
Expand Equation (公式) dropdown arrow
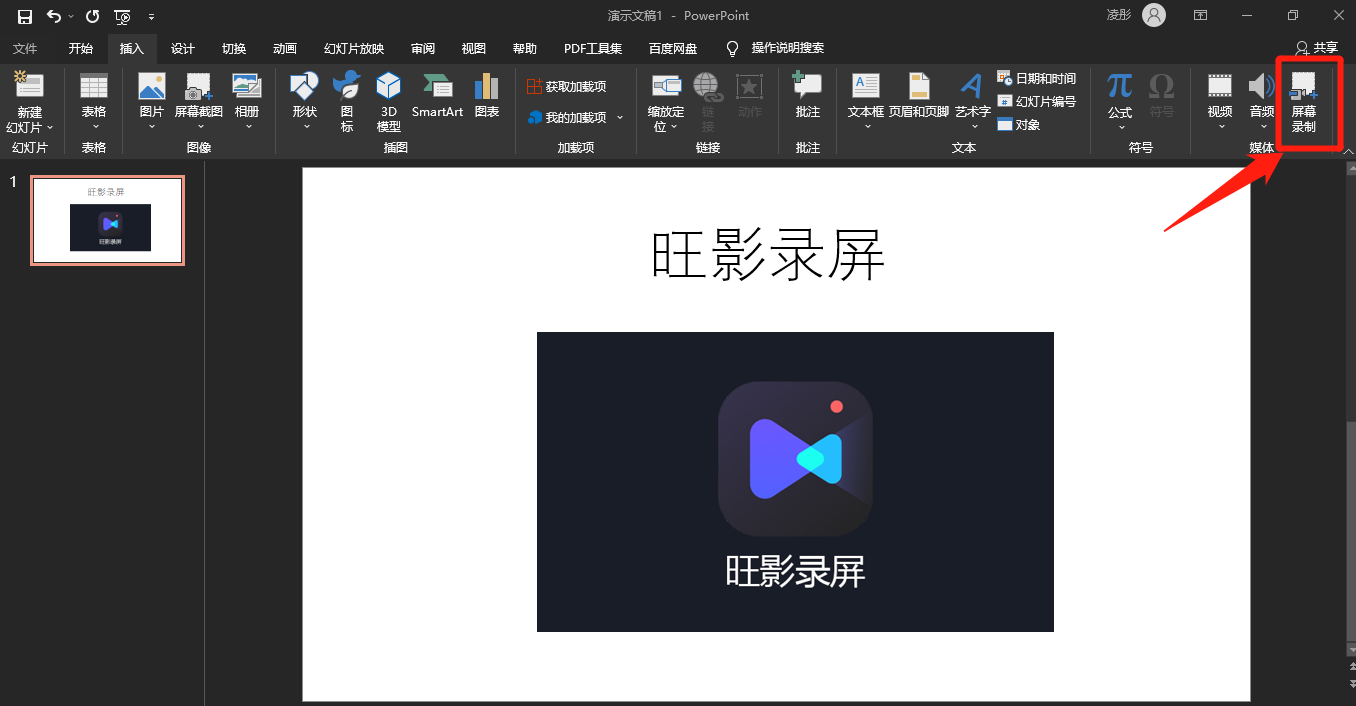1121,127
